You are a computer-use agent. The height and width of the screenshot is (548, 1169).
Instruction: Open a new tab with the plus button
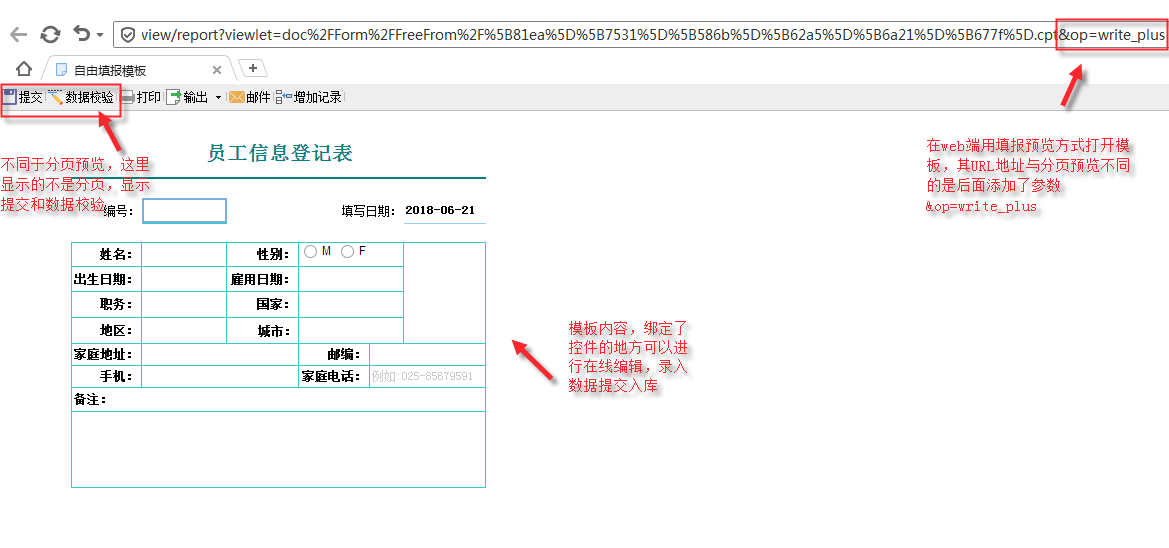tap(253, 69)
